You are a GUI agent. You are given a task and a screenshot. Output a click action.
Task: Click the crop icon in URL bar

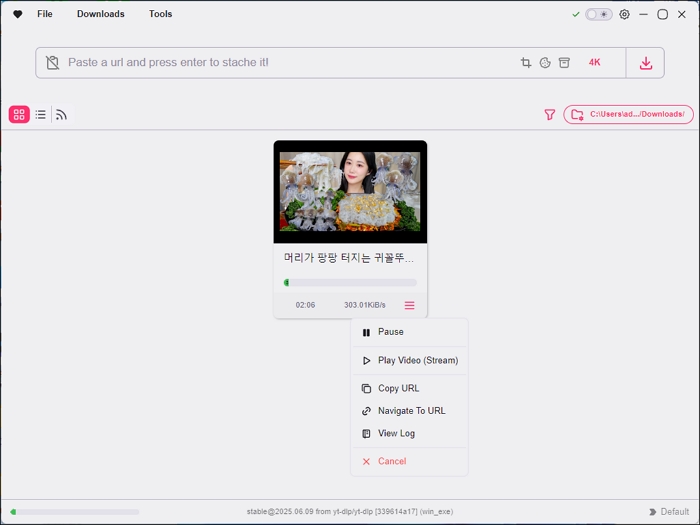tap(526, 62)
